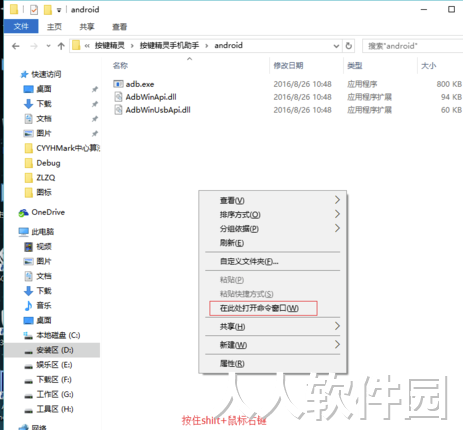Open Quick Access Toolbar customize dropdown

pos(59,10)
